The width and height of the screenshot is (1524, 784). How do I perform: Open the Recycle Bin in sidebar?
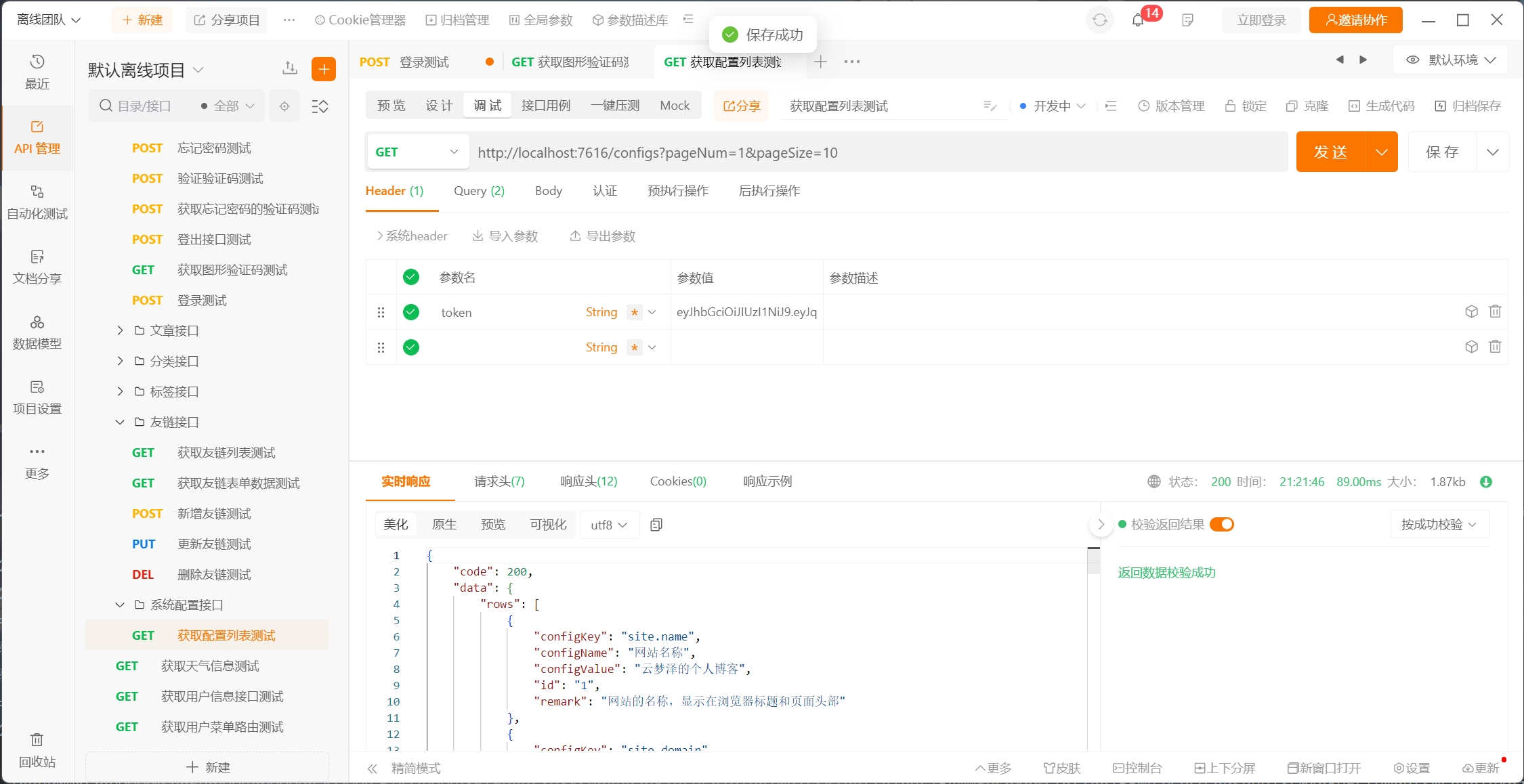point(37,749)
